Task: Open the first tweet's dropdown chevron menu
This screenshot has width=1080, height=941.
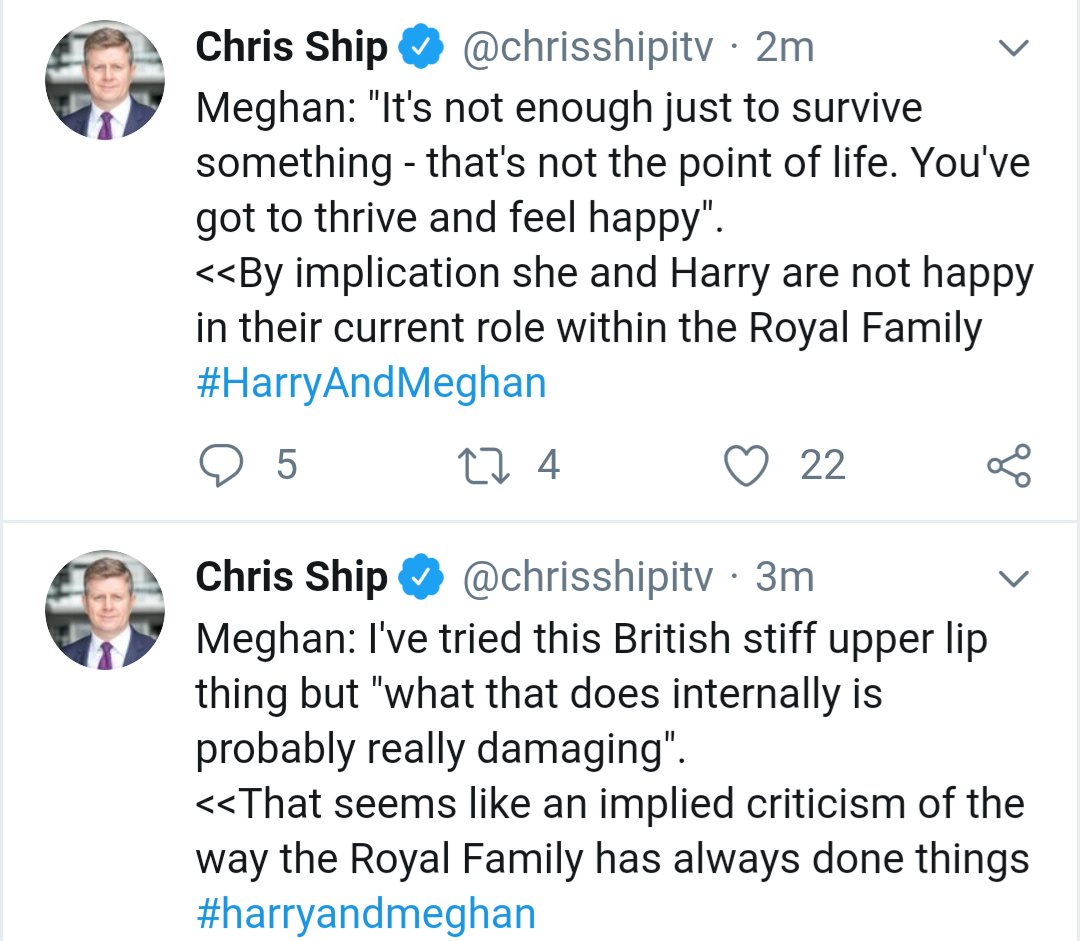Action: click(x=1014, y=49)
